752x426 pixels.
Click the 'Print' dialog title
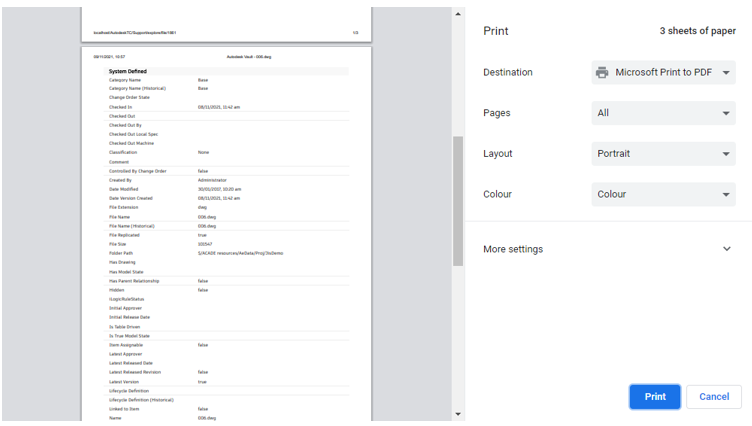click(x=495, y=31)
